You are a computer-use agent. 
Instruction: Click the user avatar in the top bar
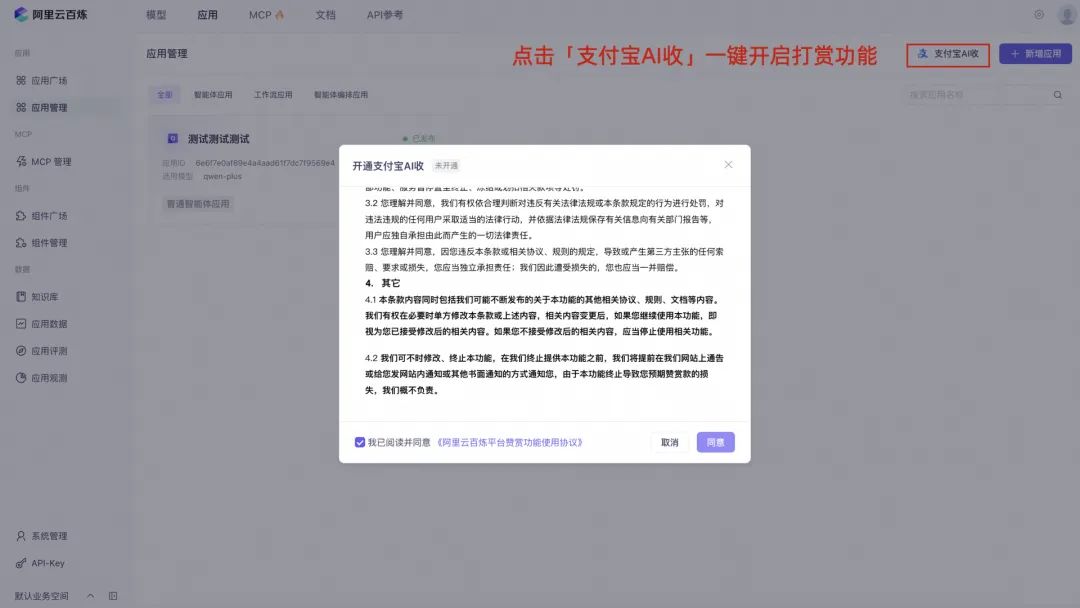tap(1066, 15)
